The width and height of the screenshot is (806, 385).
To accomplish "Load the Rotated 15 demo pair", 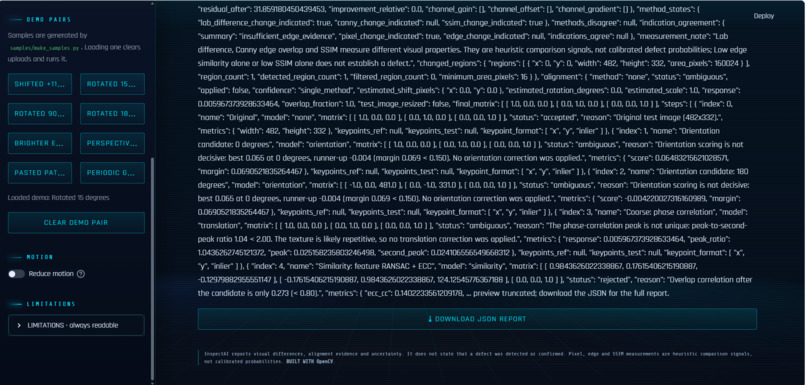I will pos(112,84).
